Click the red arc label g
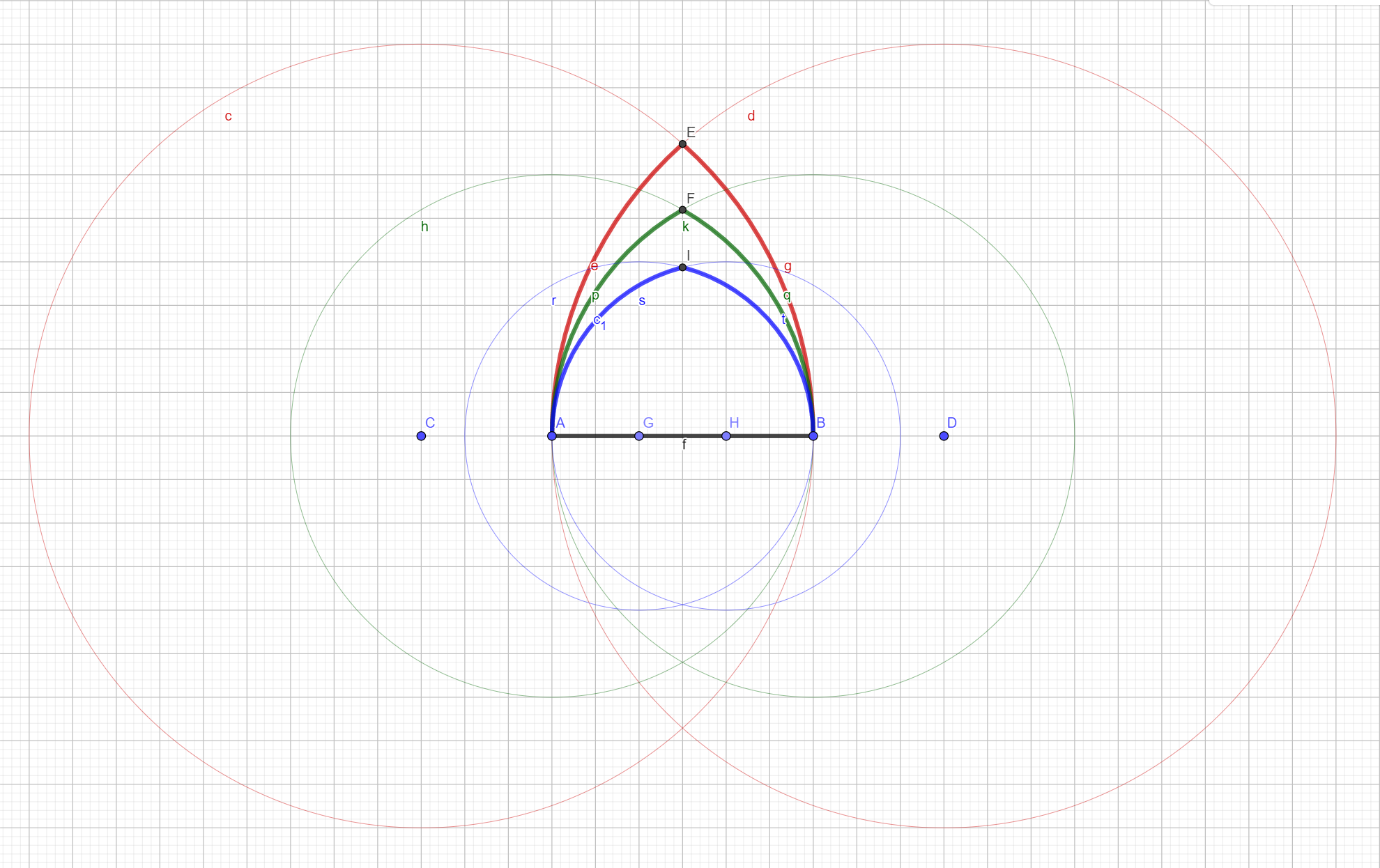Image resolution: width=1380 pixels, height=868 pixels. pyautogui.click(x=788, y=266)
